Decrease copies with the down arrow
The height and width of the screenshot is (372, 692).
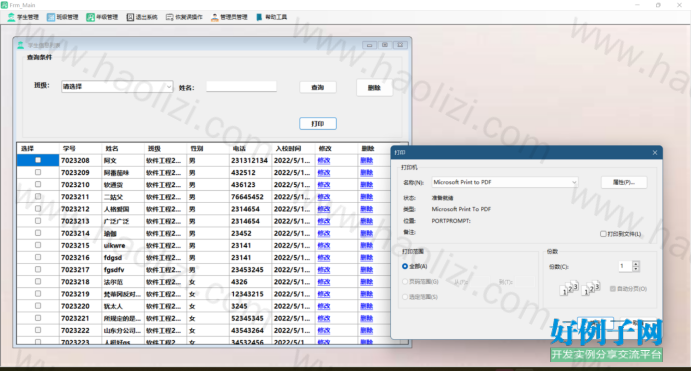(x=636, y=269)
